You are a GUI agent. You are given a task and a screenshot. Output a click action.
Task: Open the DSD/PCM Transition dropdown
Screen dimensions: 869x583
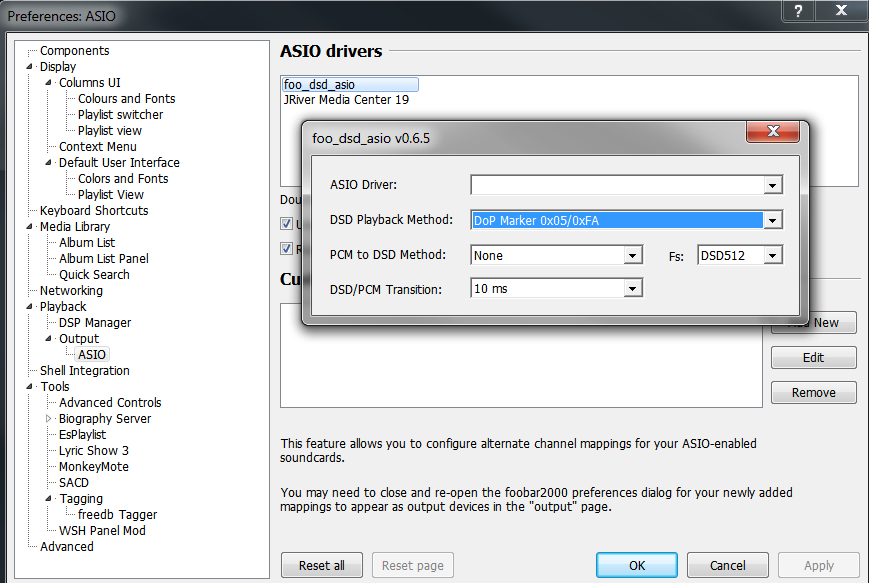(x=632, y=288)
